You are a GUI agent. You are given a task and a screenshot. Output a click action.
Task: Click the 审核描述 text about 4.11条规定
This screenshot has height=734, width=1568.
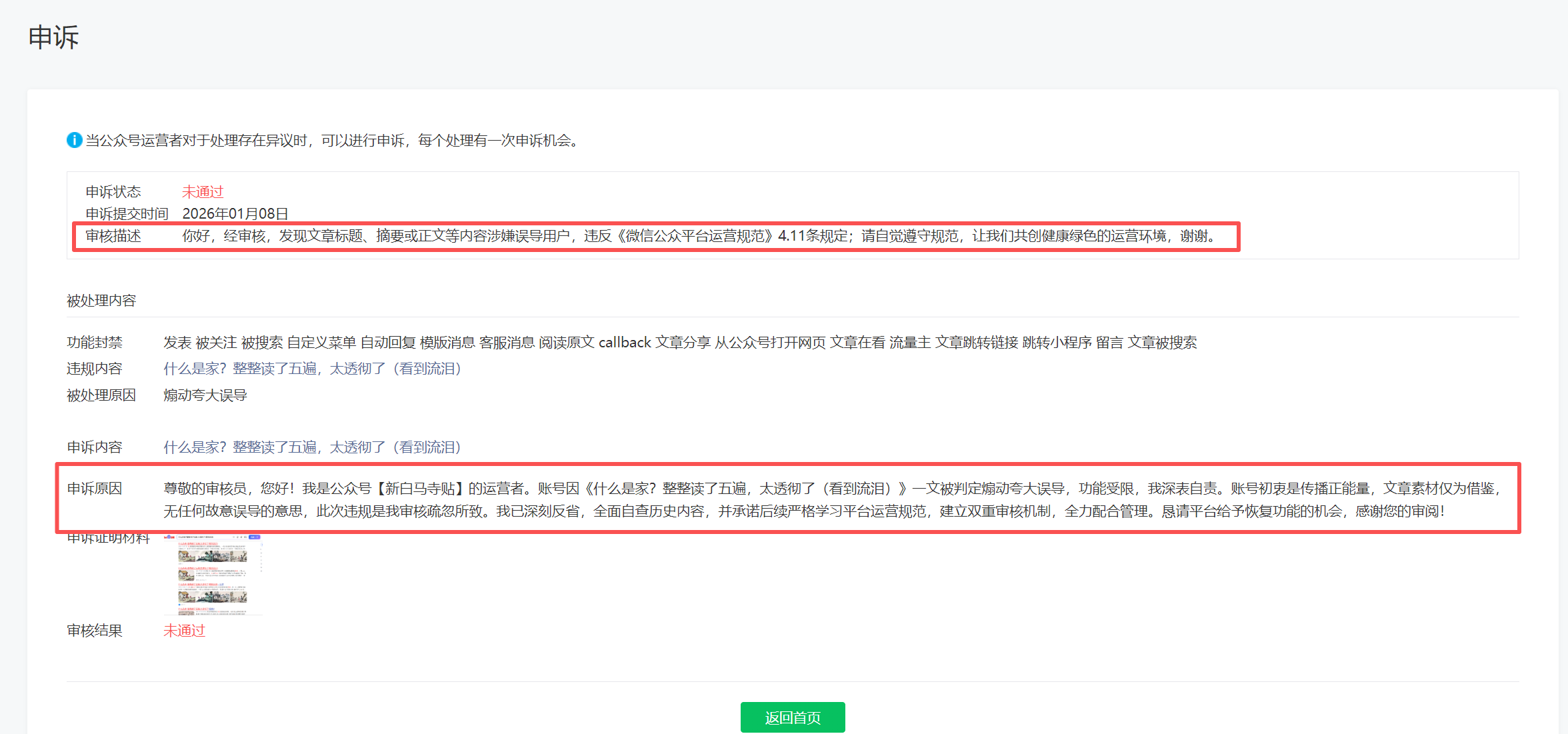(x=699, y=236)
